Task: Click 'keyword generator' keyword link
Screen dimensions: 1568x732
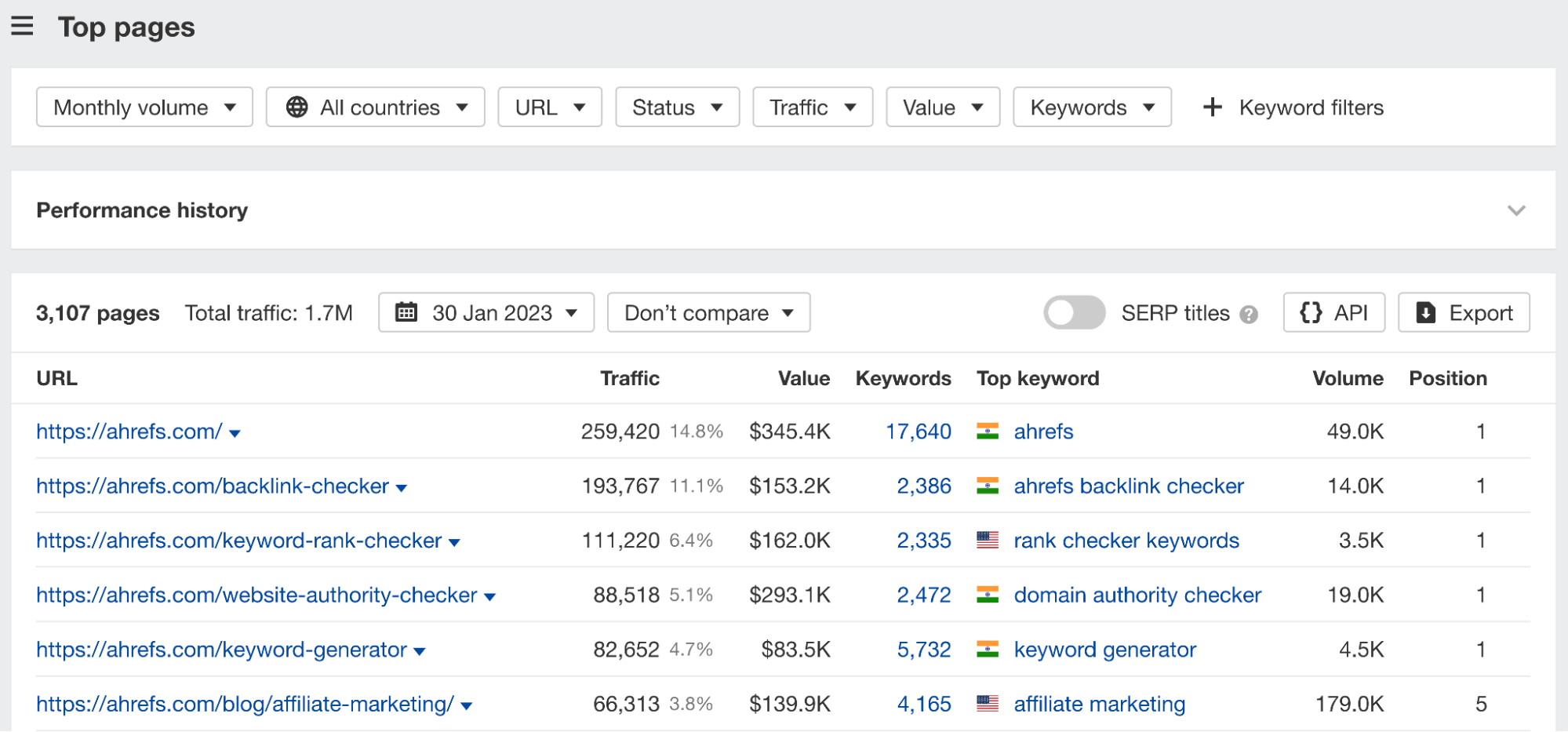Action: [1105, 650]
